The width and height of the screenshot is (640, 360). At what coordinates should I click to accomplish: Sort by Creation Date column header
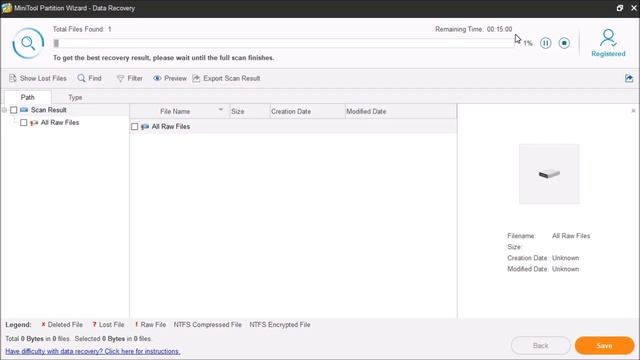[307, 111]
